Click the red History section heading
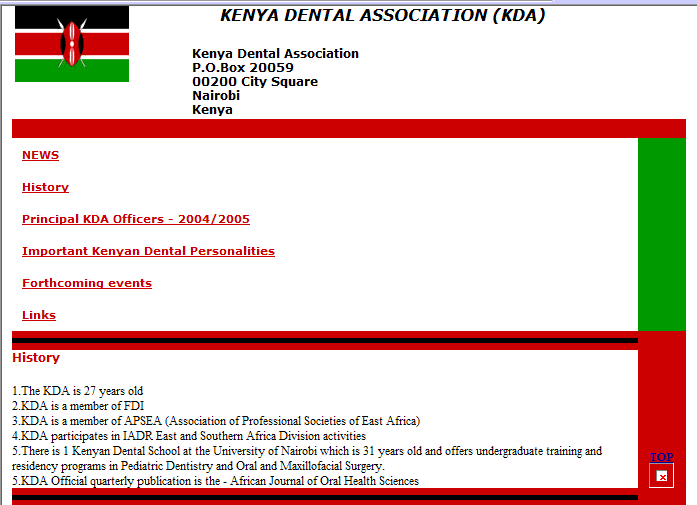Image resolution: width=697 pixels, height=505 pixels. (x=36, y=357)
